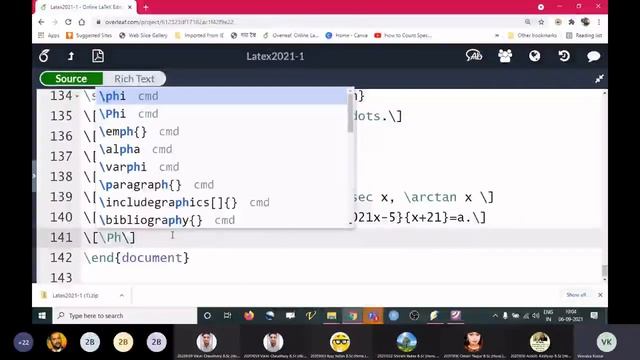Open the Overleaf home menu icon
The image size is (640, 360).
(x=44, y=56)
